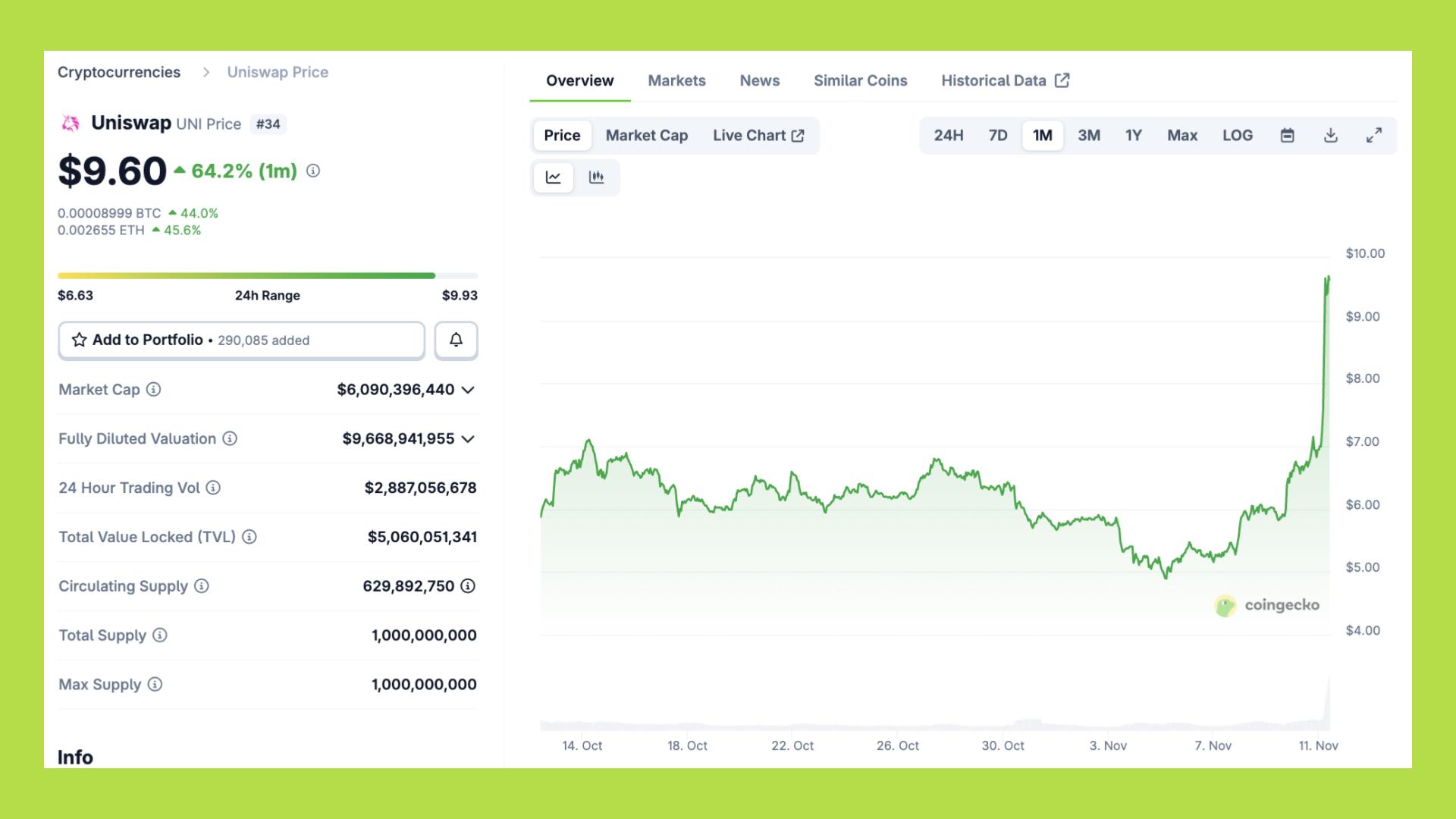Click the price alert bell icon
Screen dimensions: 1456x819
click(456, 340)
